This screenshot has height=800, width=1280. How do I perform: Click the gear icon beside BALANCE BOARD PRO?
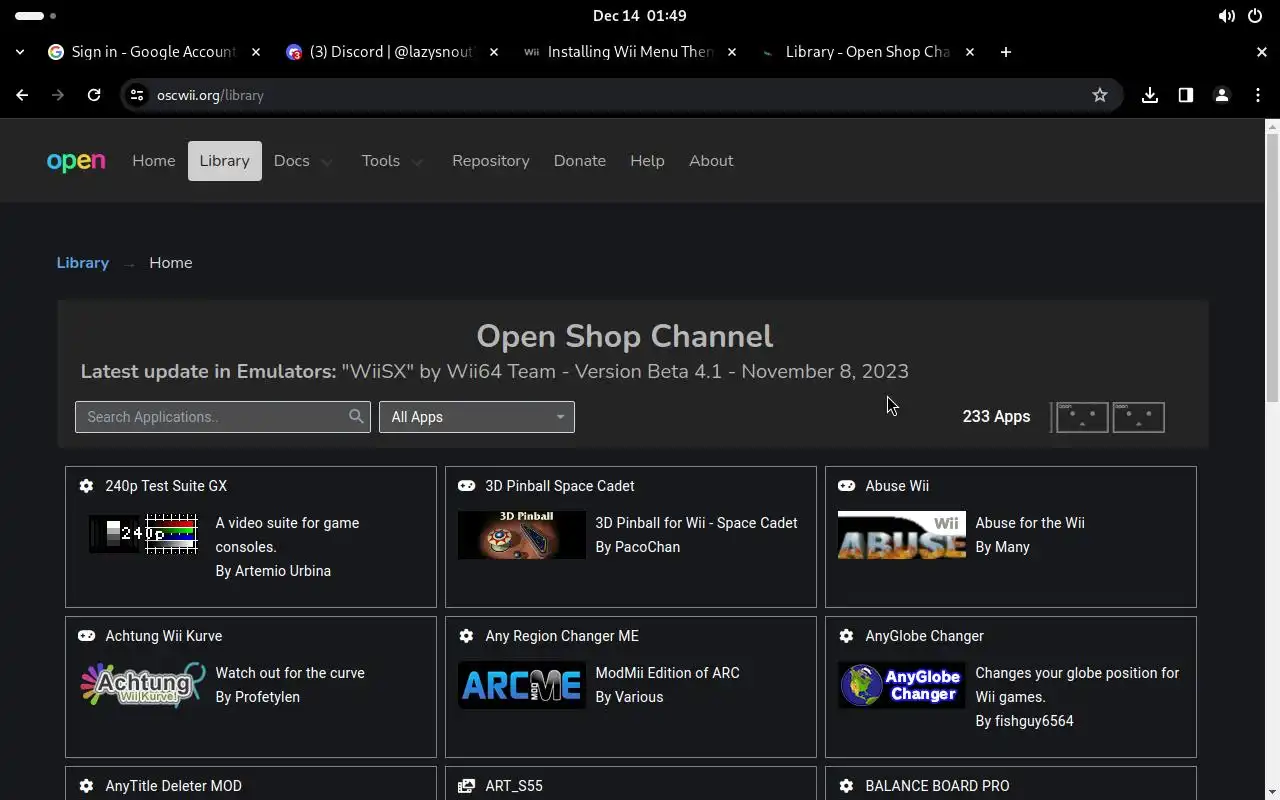point(846,786)
